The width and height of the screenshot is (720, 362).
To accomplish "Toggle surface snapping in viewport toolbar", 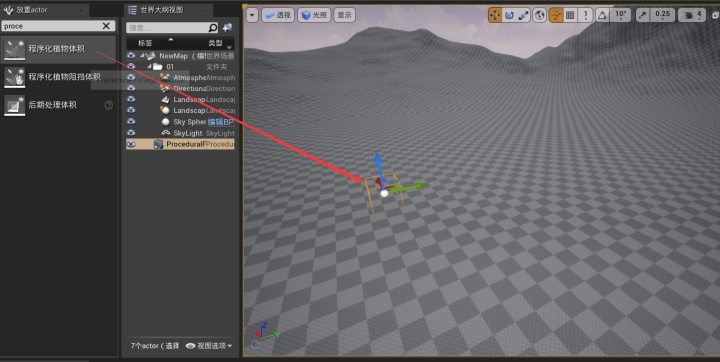I will tap(556, 15).
